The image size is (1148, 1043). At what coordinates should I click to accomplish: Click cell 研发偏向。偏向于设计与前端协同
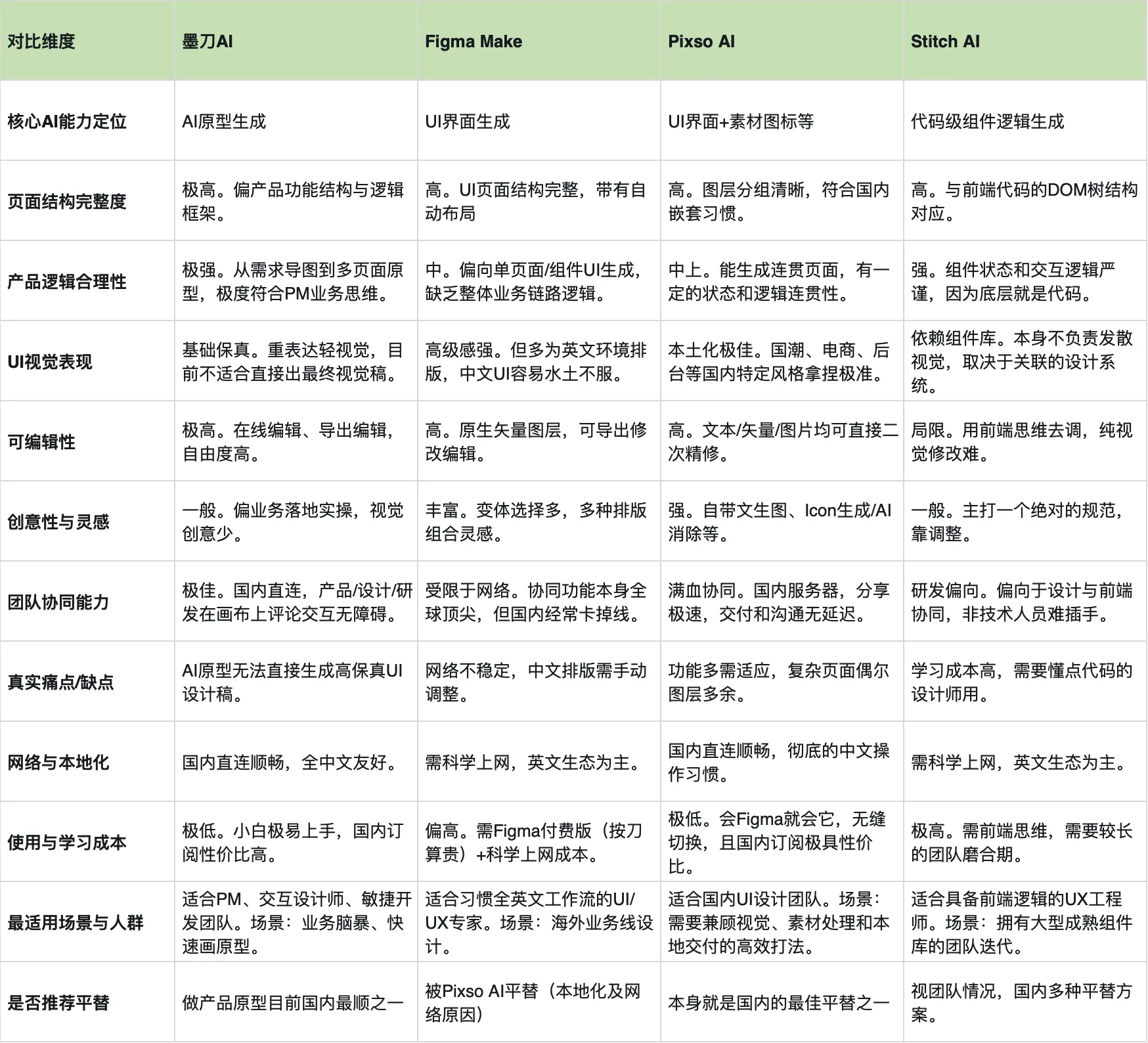coord(1026,602)
